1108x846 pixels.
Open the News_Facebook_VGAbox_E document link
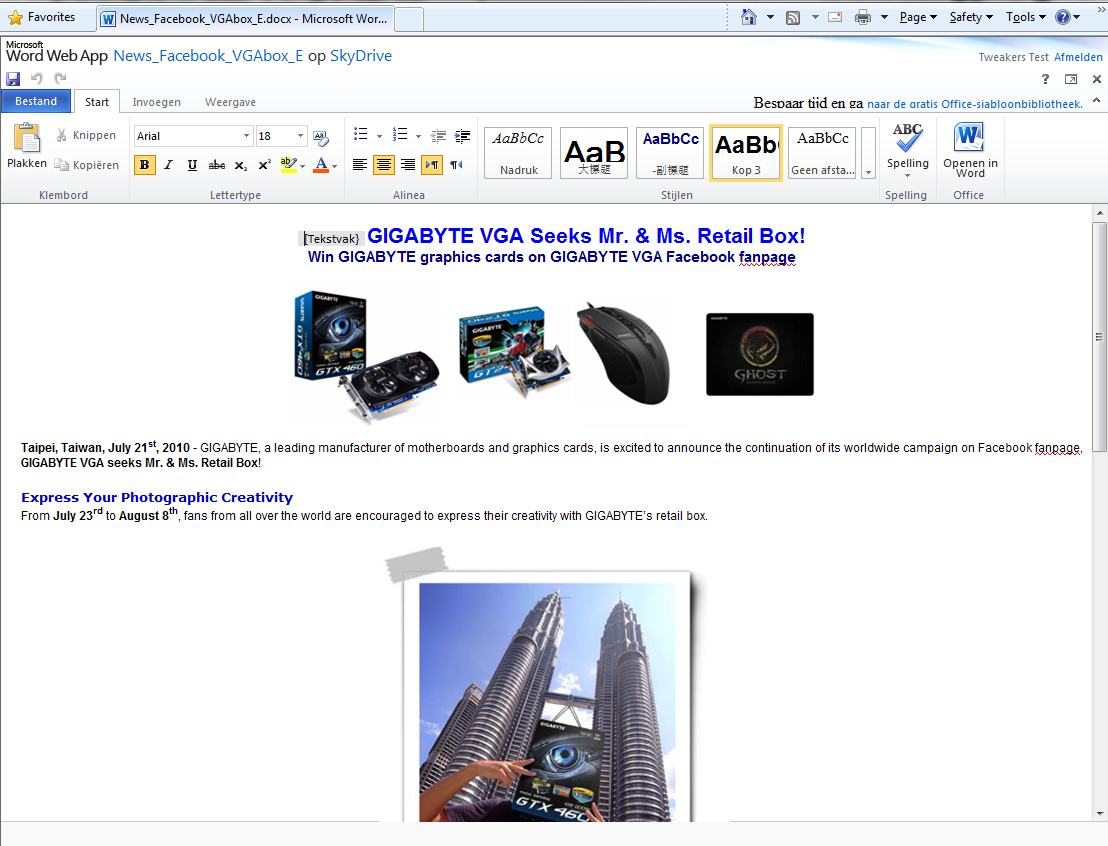coord(208,56)
